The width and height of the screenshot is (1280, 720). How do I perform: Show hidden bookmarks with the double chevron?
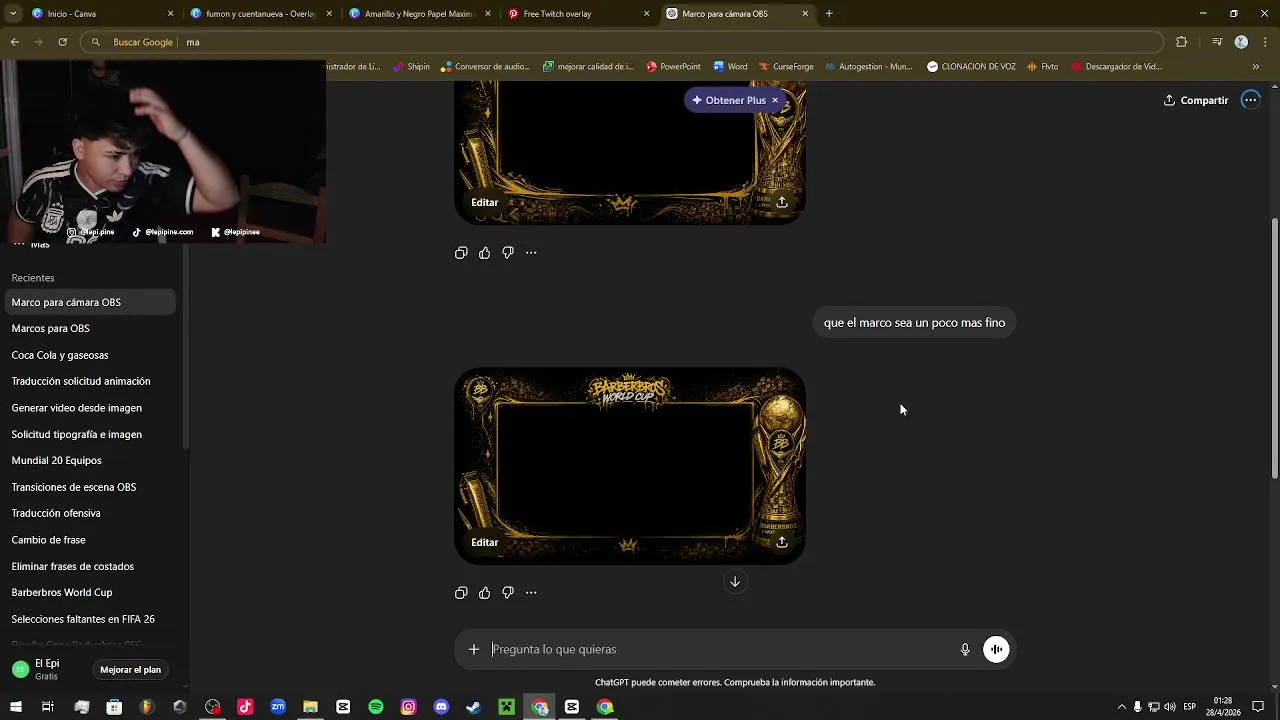[1255, 67]
